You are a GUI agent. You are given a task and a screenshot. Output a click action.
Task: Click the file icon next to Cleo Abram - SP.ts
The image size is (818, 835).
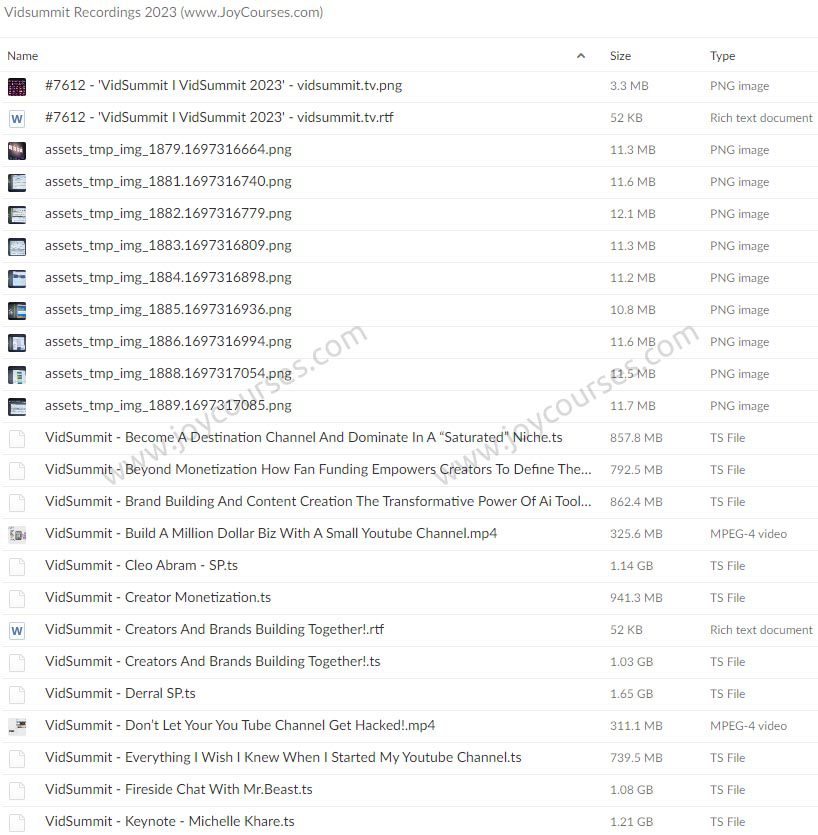tap(17, 566)
